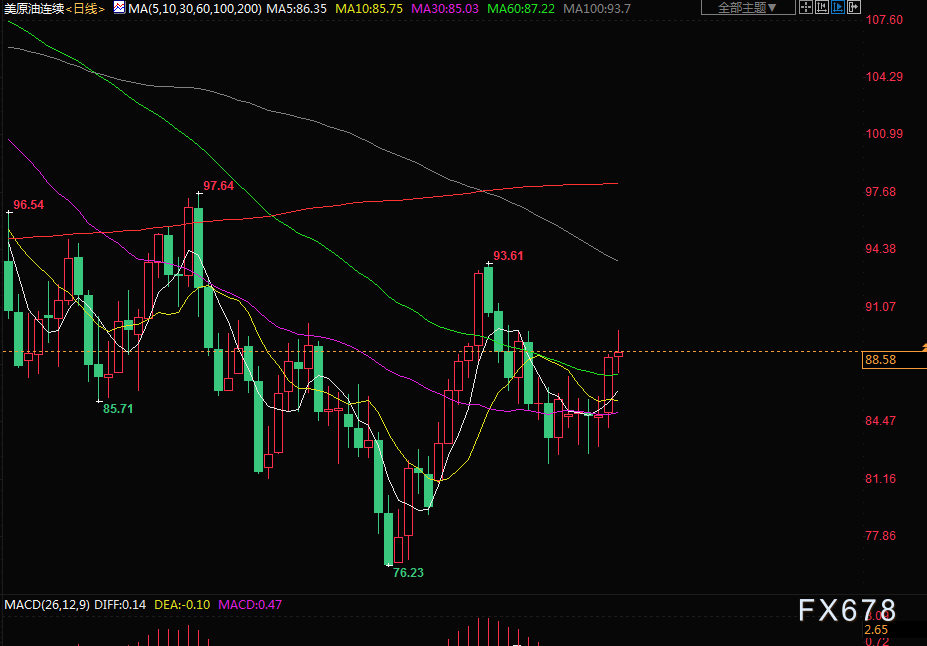Click the yellow MA10:85.75 legend
This screenshot has height=646, width=927.
coord(370,8)
